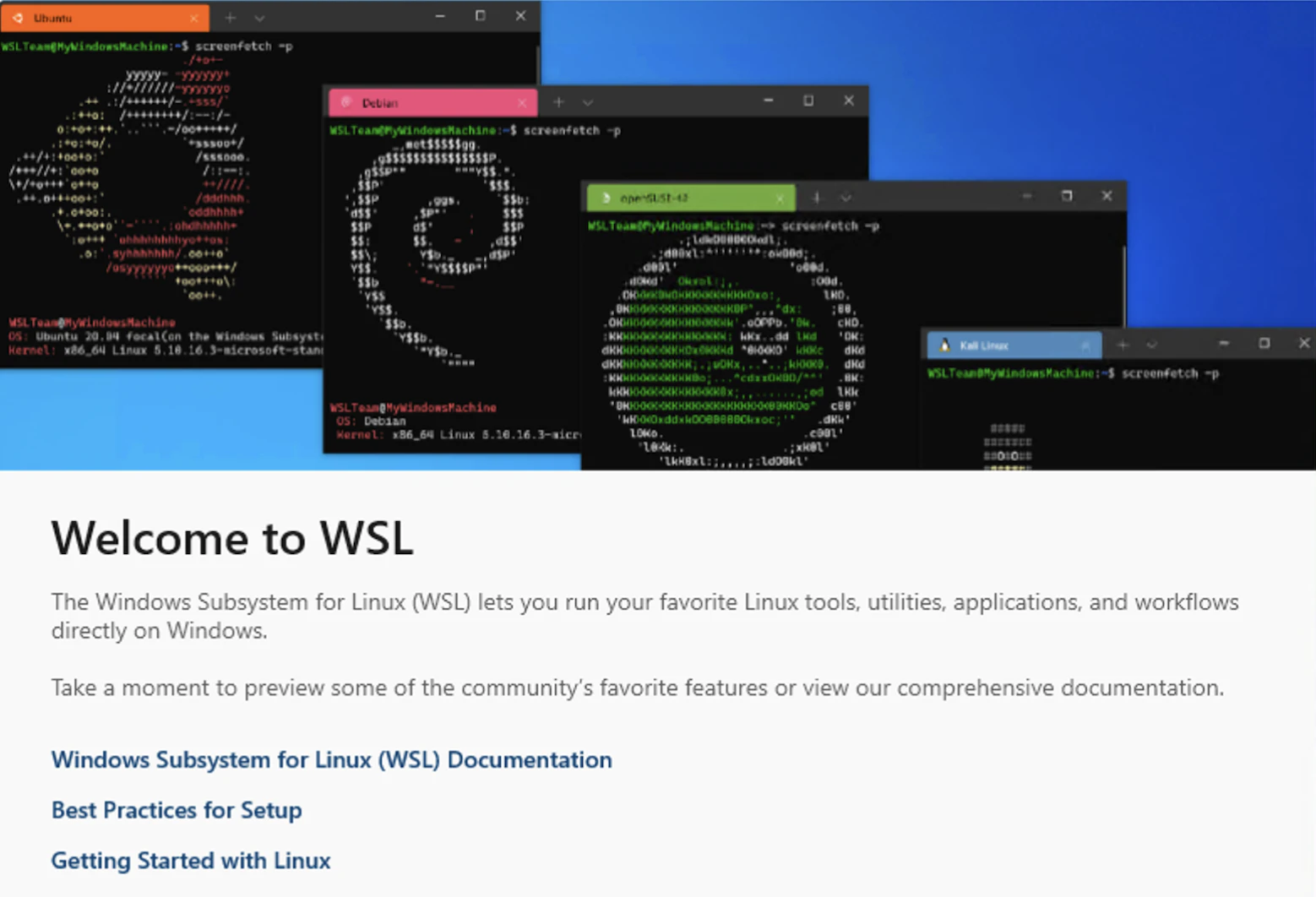Viewport: 1316px width, 897px height.
Task: Open profile dropdown in Ubuntu window
Action: [259, 18]
